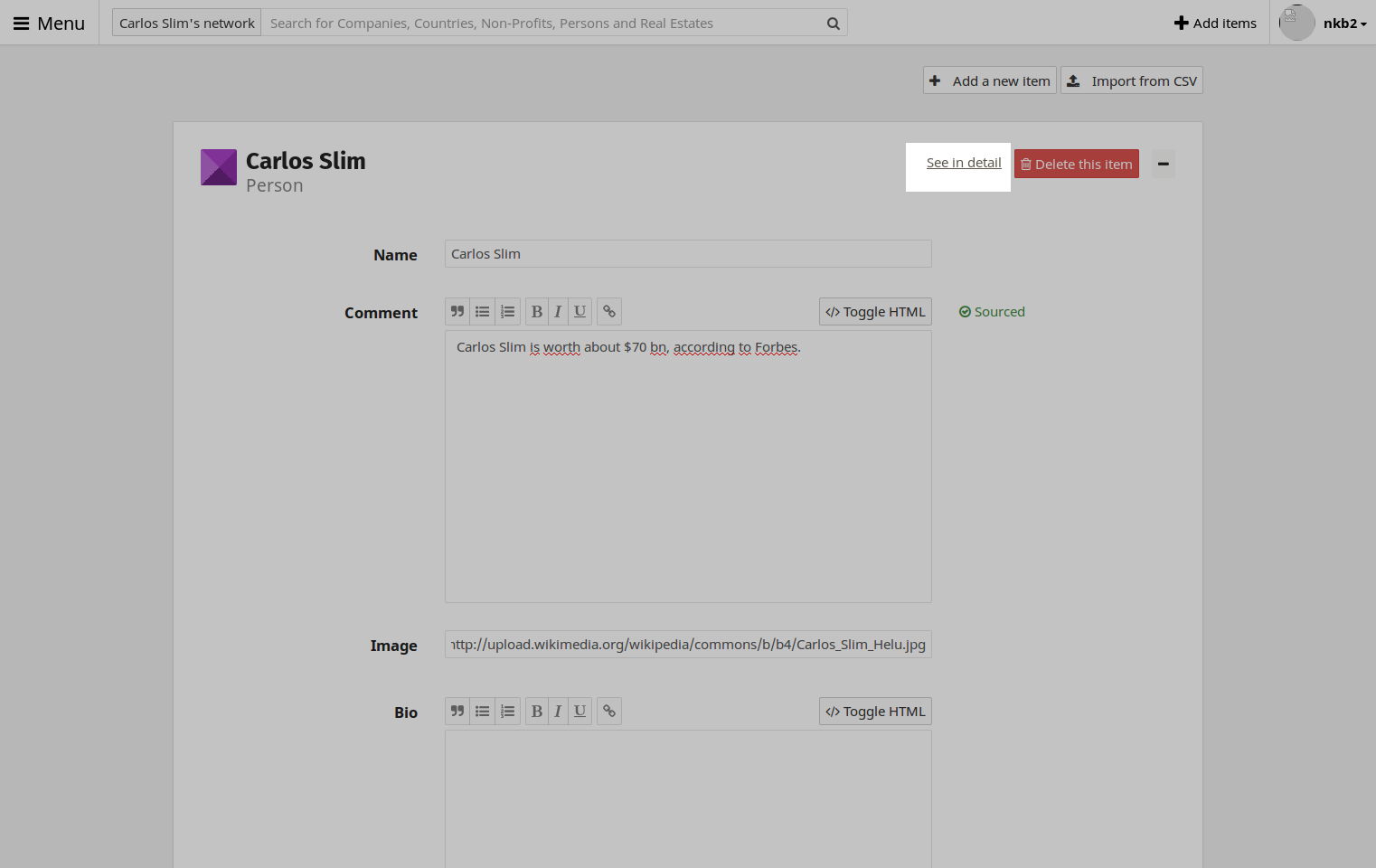
Task: Click the Carlos Slim's network label
Action: click(187, 24)
